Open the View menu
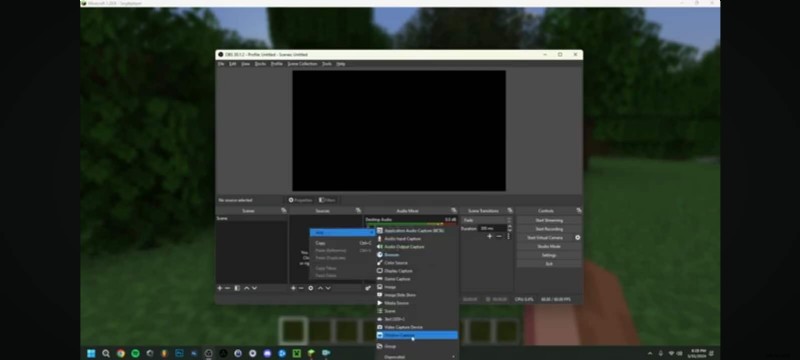The width and height of the screenshot is (800, 360). coord(245,64)
